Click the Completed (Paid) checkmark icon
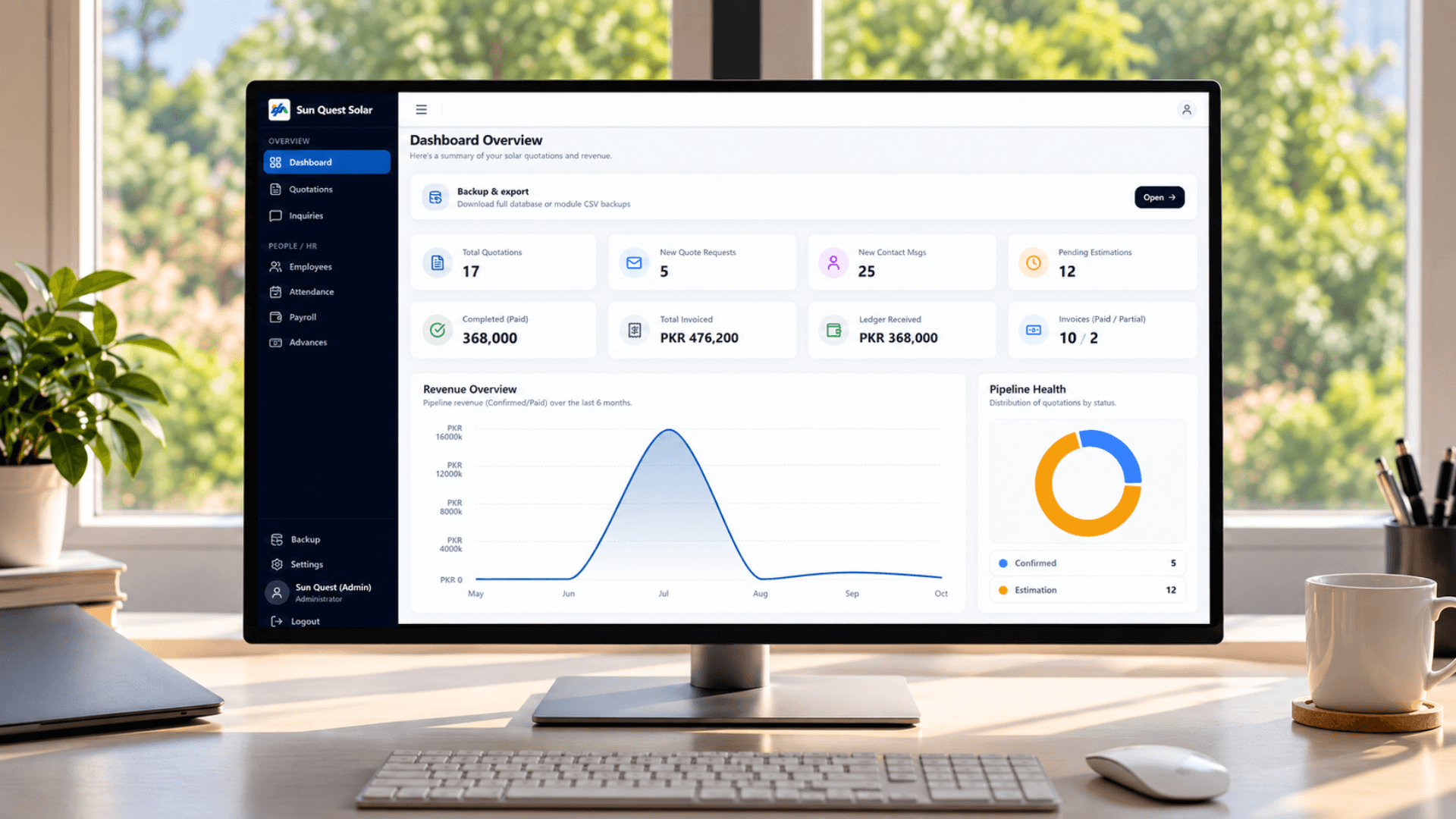Screen dimensions: 1456x819 438,330
